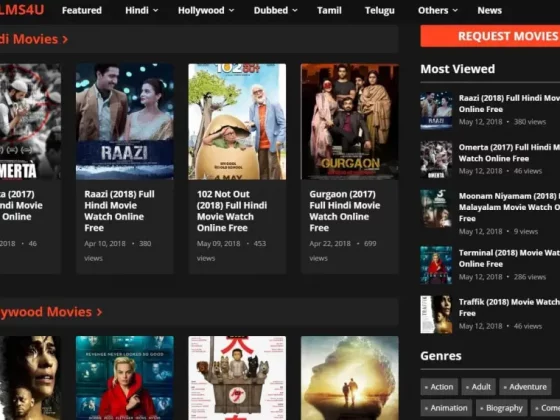Screen dimensions: 560x420
Task: Open the Traffik poster in Hollywood Movies row
Action: point(30,378)
